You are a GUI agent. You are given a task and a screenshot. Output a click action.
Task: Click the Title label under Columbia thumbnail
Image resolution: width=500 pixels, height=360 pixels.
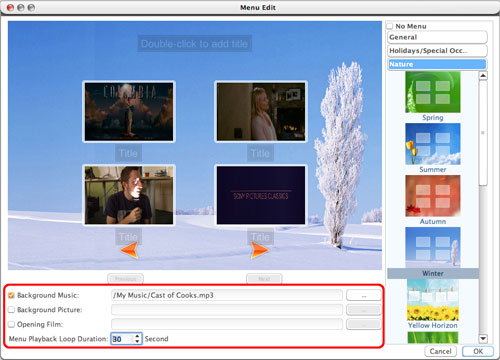[128, 153]
